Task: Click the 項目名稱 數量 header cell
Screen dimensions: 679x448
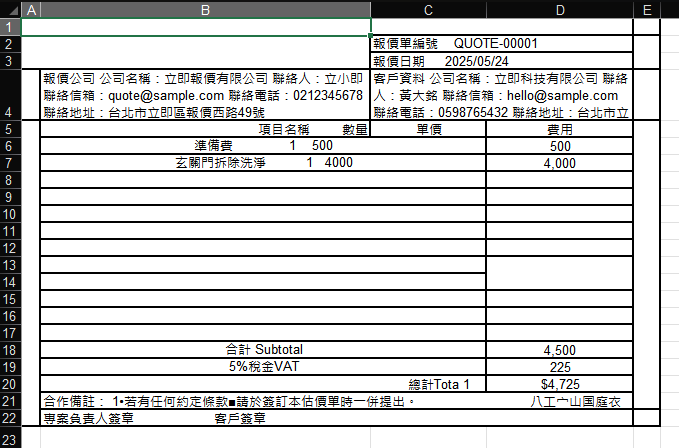Action: pos(205,129)
